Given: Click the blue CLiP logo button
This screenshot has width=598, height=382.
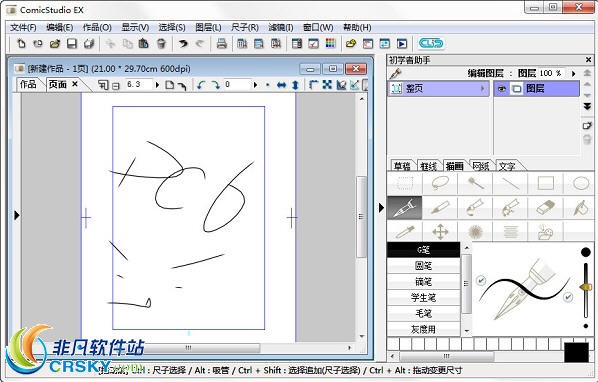Looking at the screenshot, I should [431, 43].
